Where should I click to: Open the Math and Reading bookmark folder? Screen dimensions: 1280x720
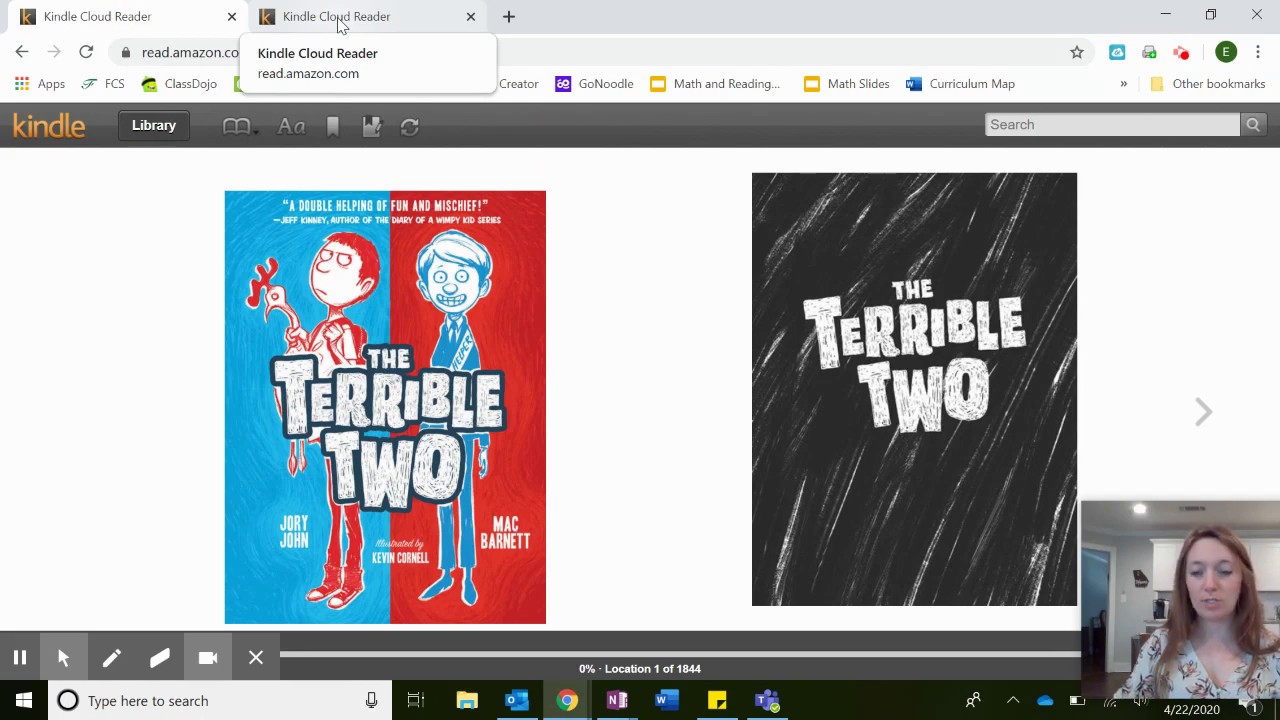pos(715,84)
